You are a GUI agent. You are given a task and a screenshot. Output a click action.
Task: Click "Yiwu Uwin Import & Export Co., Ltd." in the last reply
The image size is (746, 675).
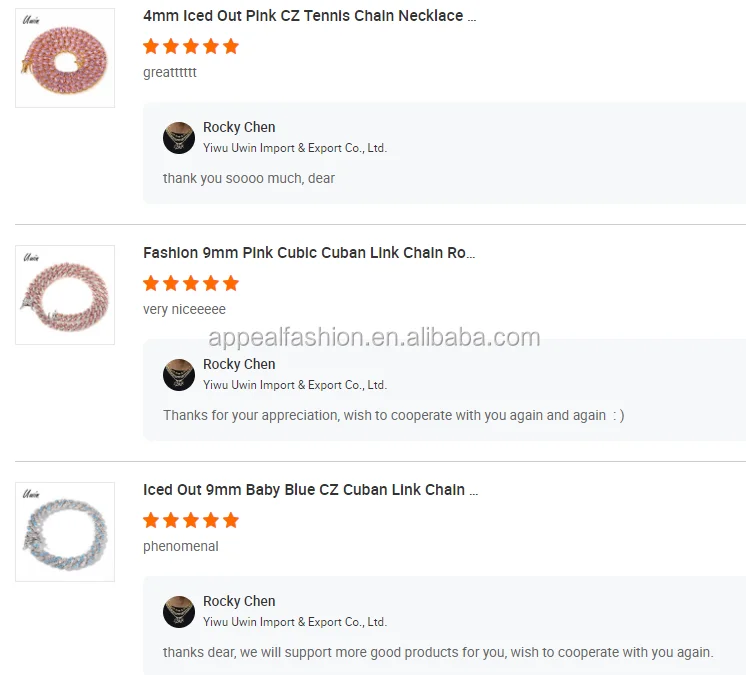[295, 622]
